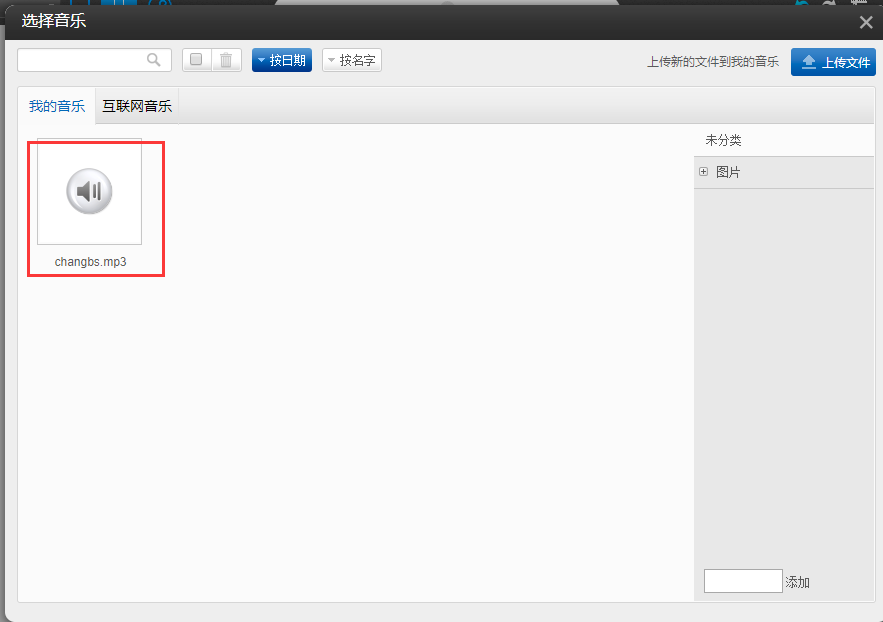Open the 按名字 sort dropdown
Screen dimensions: 883x622
(352, 60)
